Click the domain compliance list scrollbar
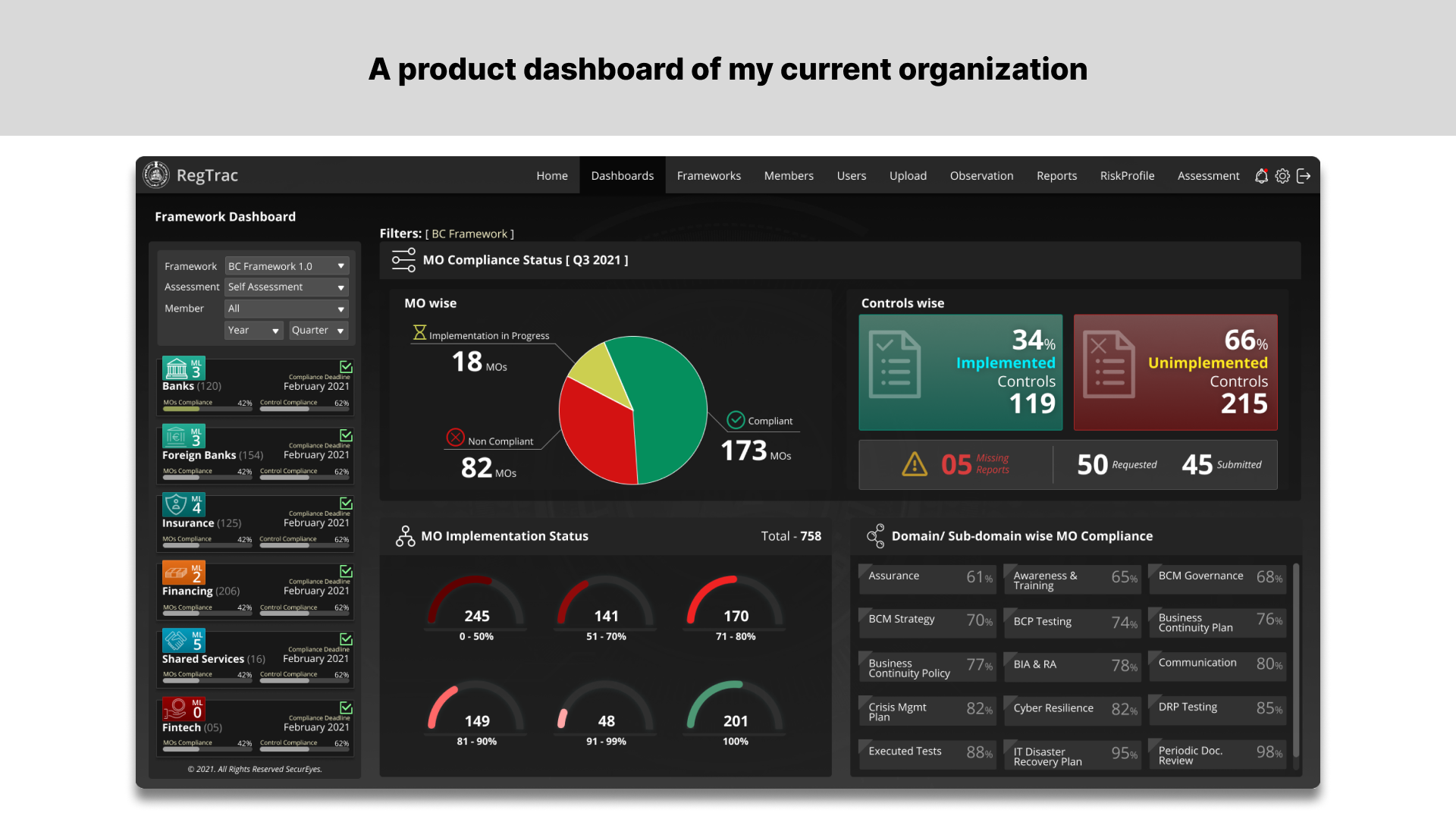The width and height of the screenshot is (1456, 819). pos(1296,660)
